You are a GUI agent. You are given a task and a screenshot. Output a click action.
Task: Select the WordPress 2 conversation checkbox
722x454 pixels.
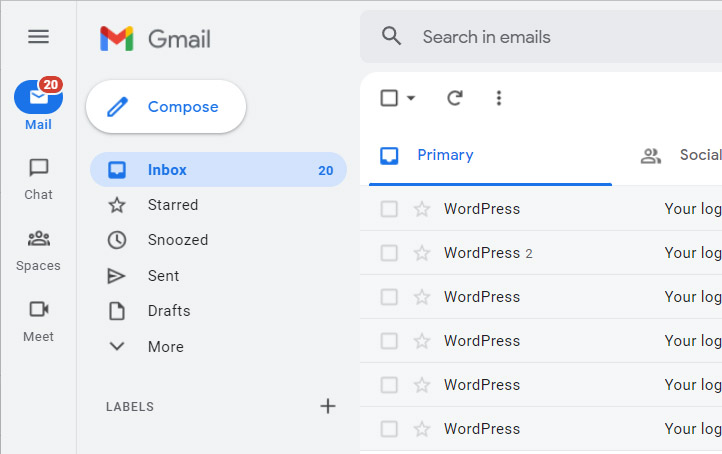(389, 253)
